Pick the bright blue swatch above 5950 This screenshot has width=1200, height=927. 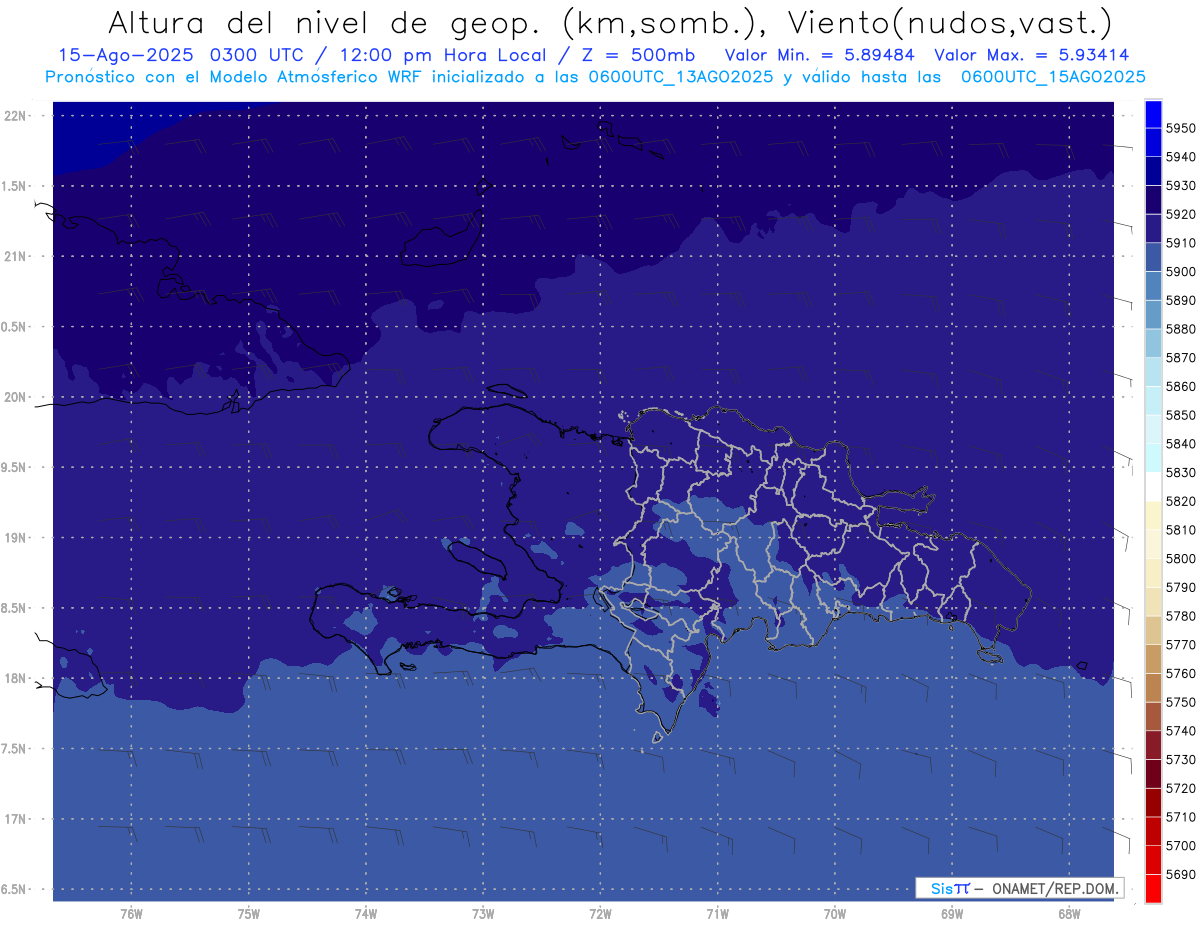tap(1153, 114)
